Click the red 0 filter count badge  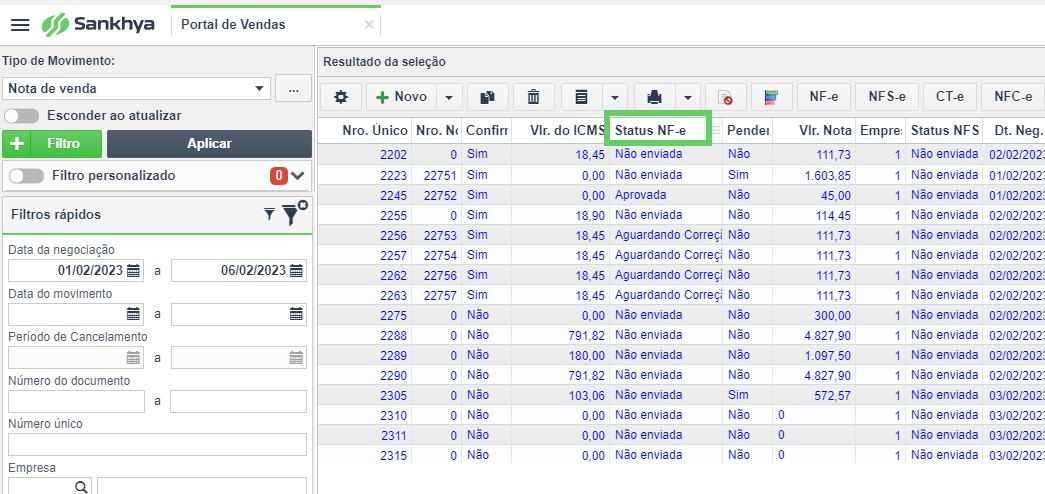tap(279, 176)
